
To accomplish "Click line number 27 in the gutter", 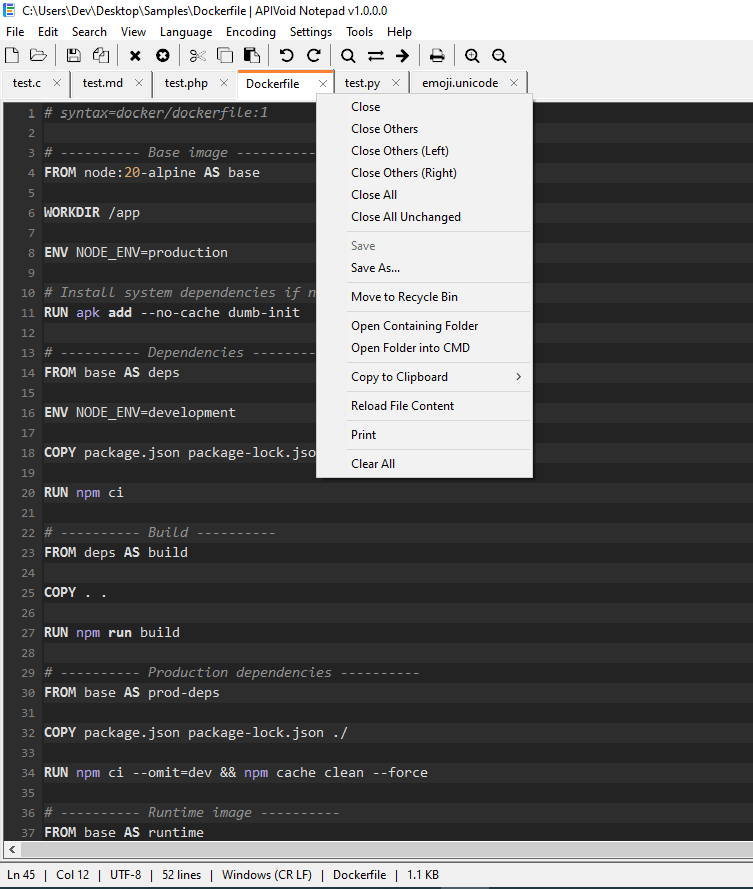I will click(x=28, y=633).
